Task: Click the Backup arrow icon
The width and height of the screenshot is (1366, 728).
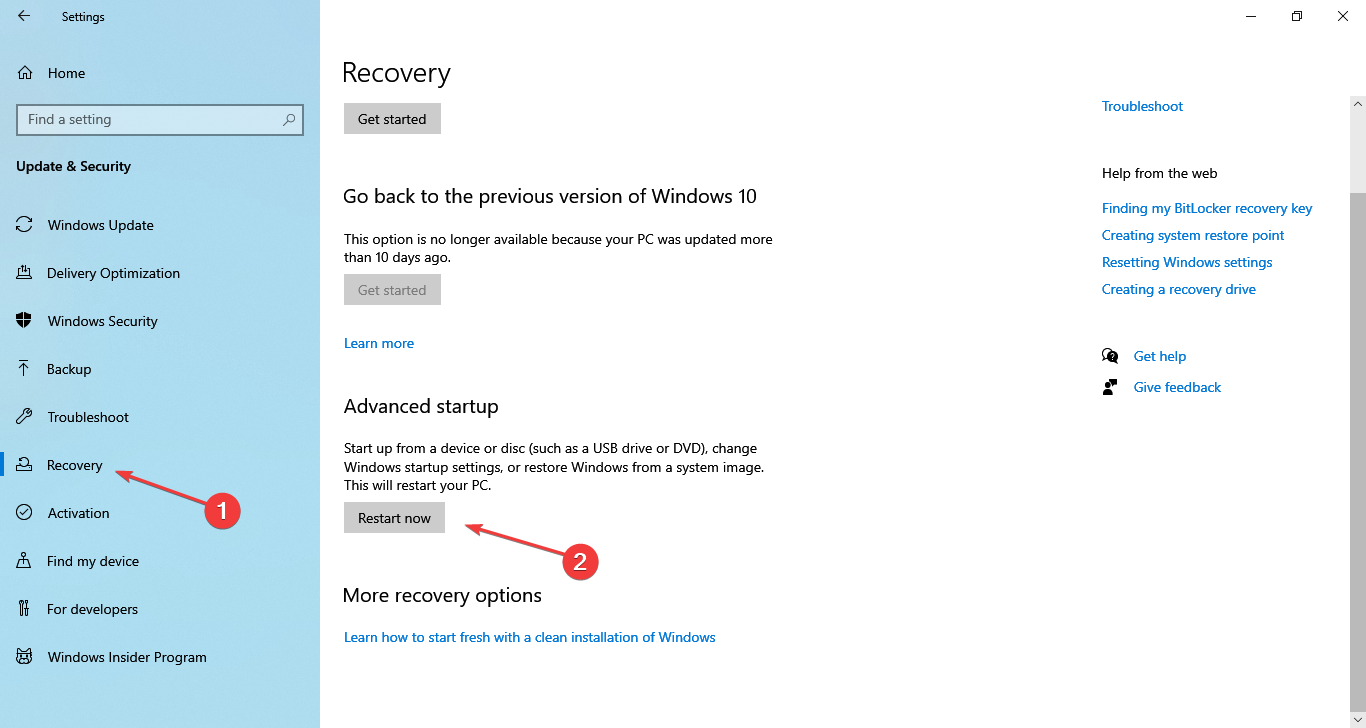Action: pos(25,369)
